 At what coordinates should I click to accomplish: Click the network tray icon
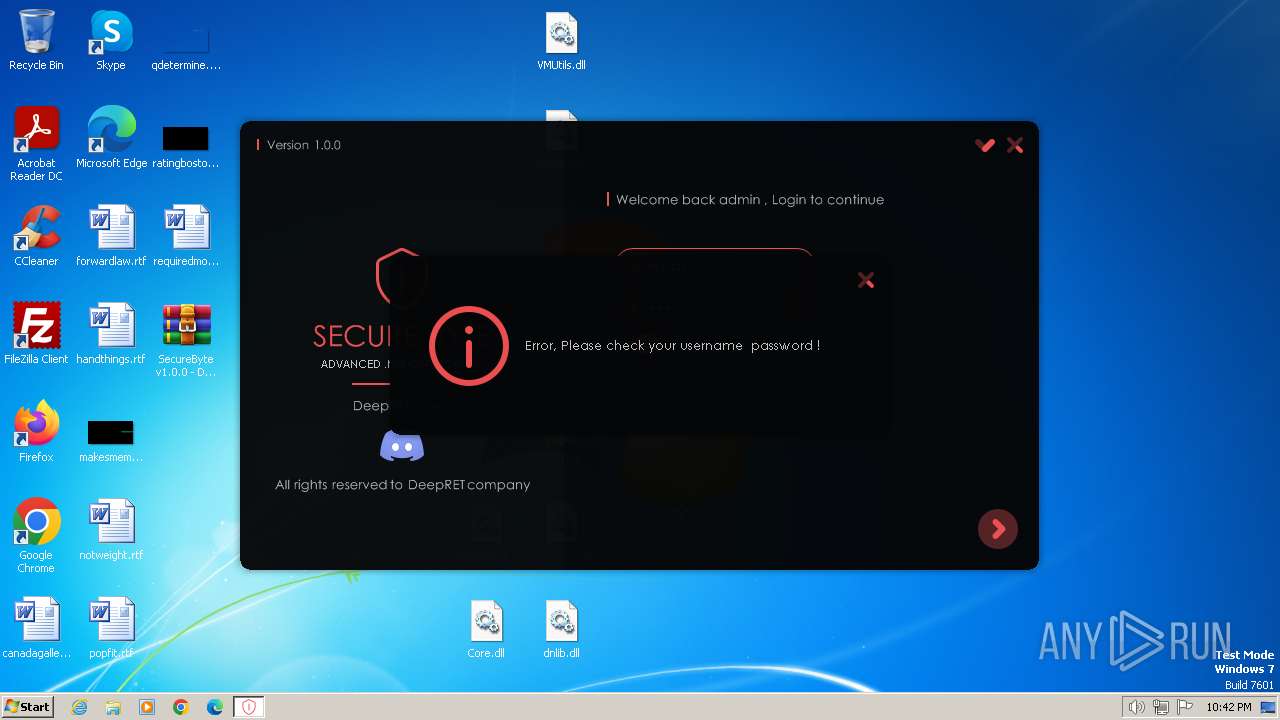pos(1161,707)
